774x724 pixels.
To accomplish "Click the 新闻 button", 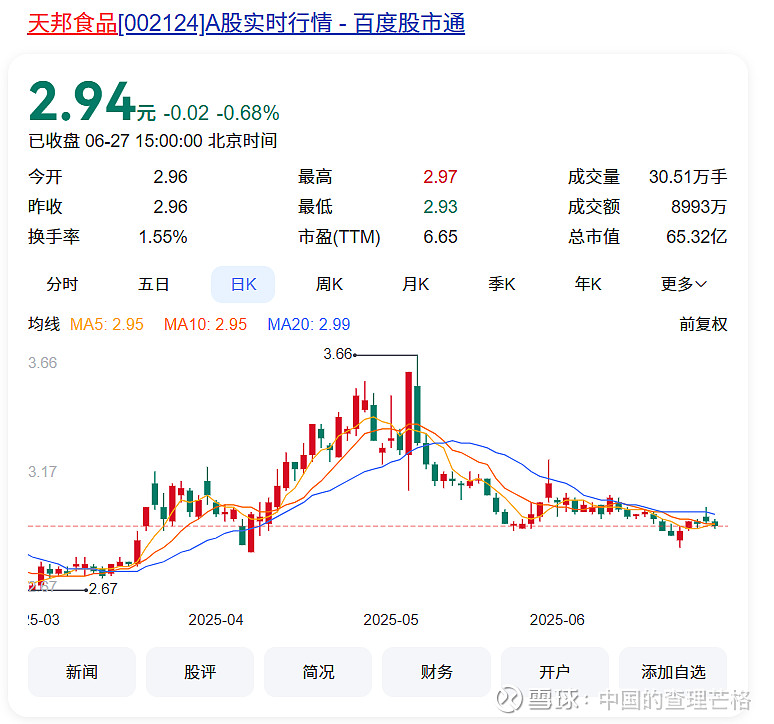I will (x=82, y=672).
